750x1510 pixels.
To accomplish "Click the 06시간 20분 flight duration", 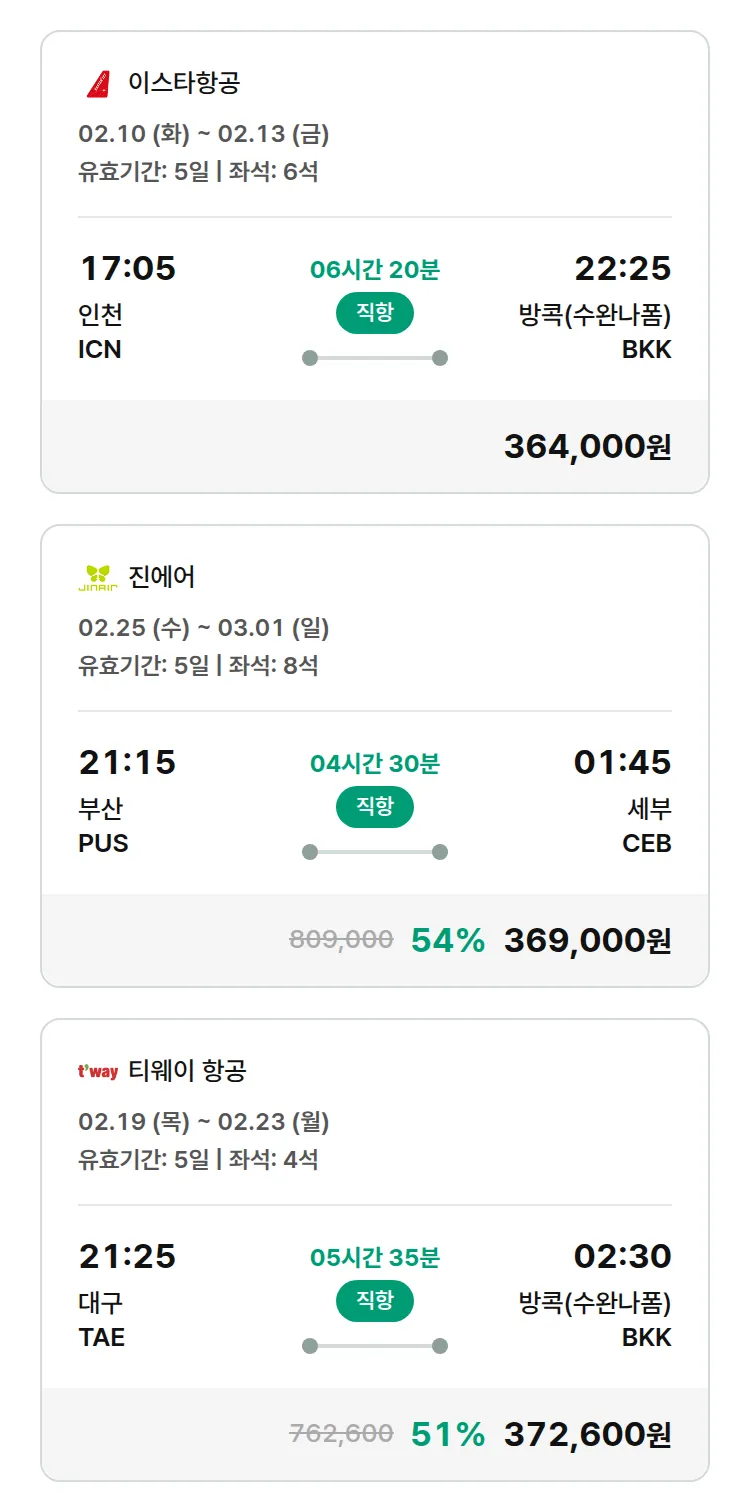I will point(375,269).
